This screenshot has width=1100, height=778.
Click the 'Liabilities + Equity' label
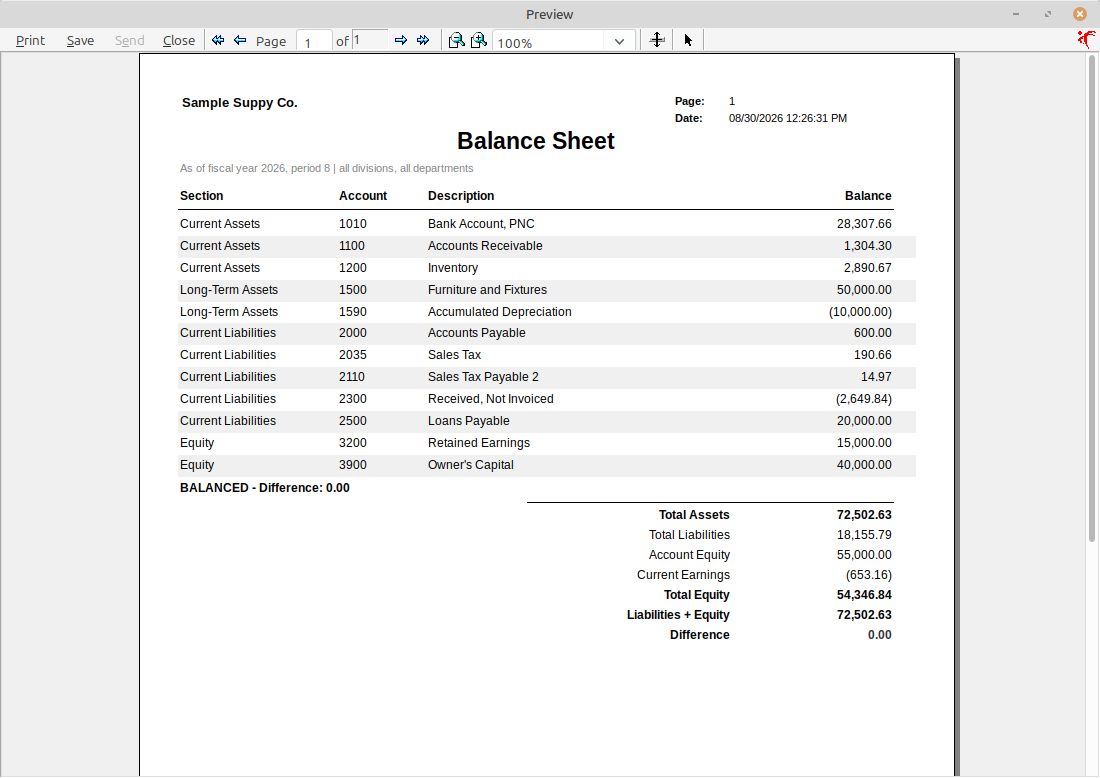click(x=678, y=615)
